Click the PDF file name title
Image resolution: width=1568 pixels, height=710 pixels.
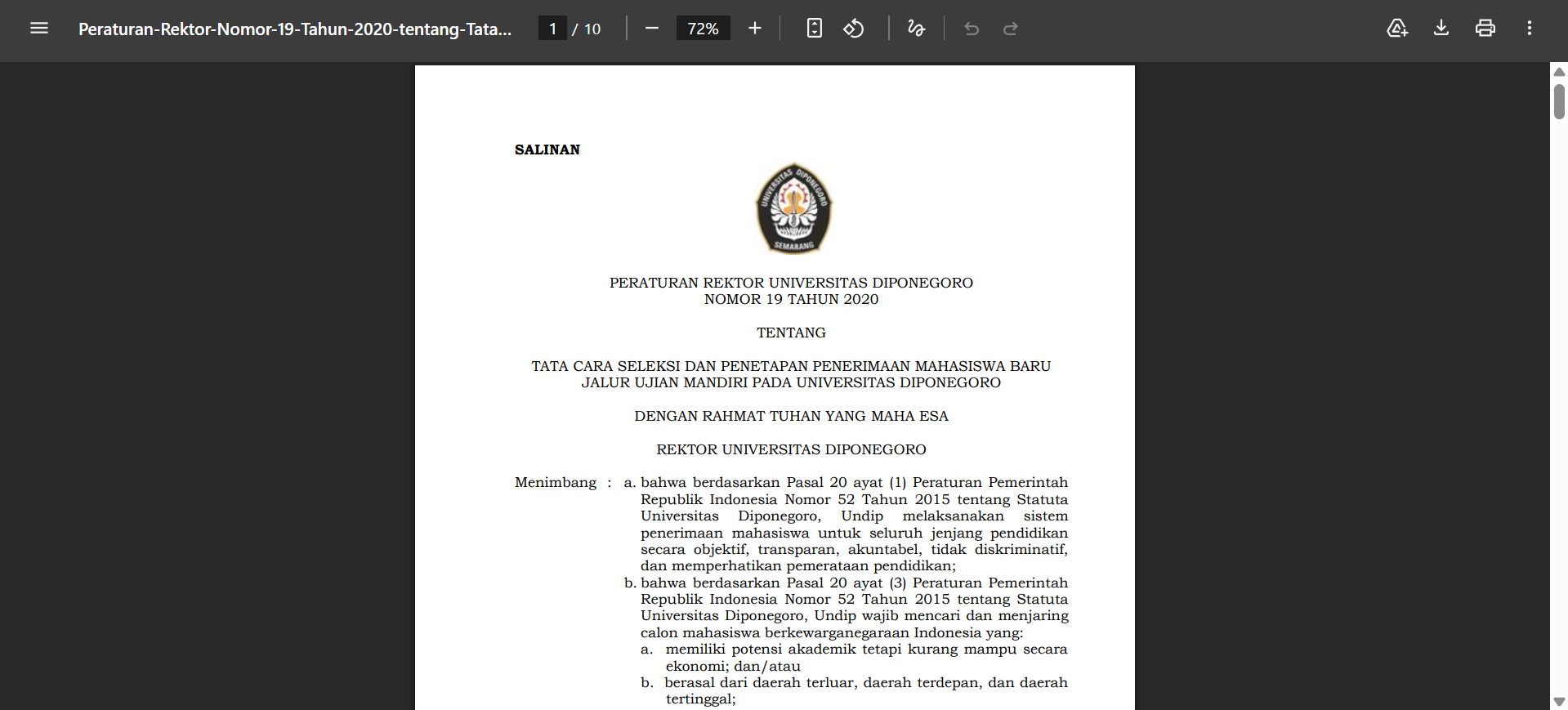(295, 29)
